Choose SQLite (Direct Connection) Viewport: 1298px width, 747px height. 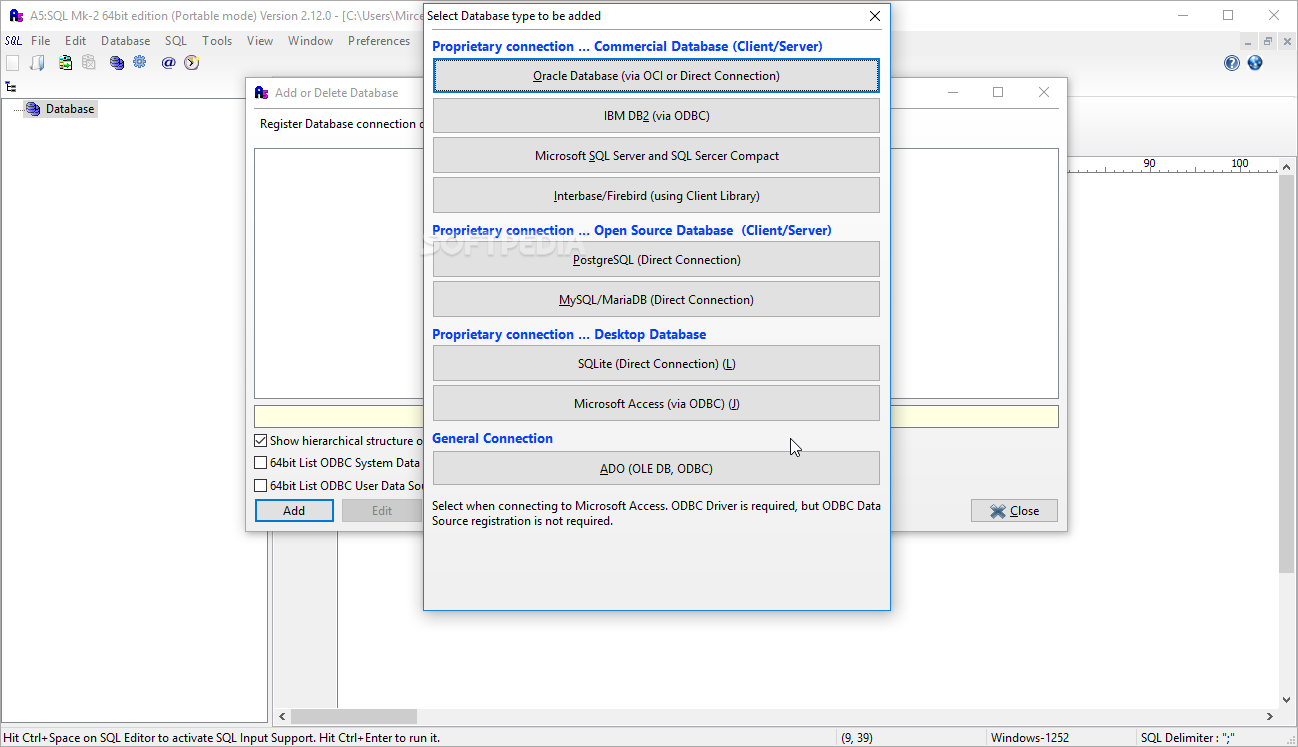pyautogui.click(x=656, y=364)
